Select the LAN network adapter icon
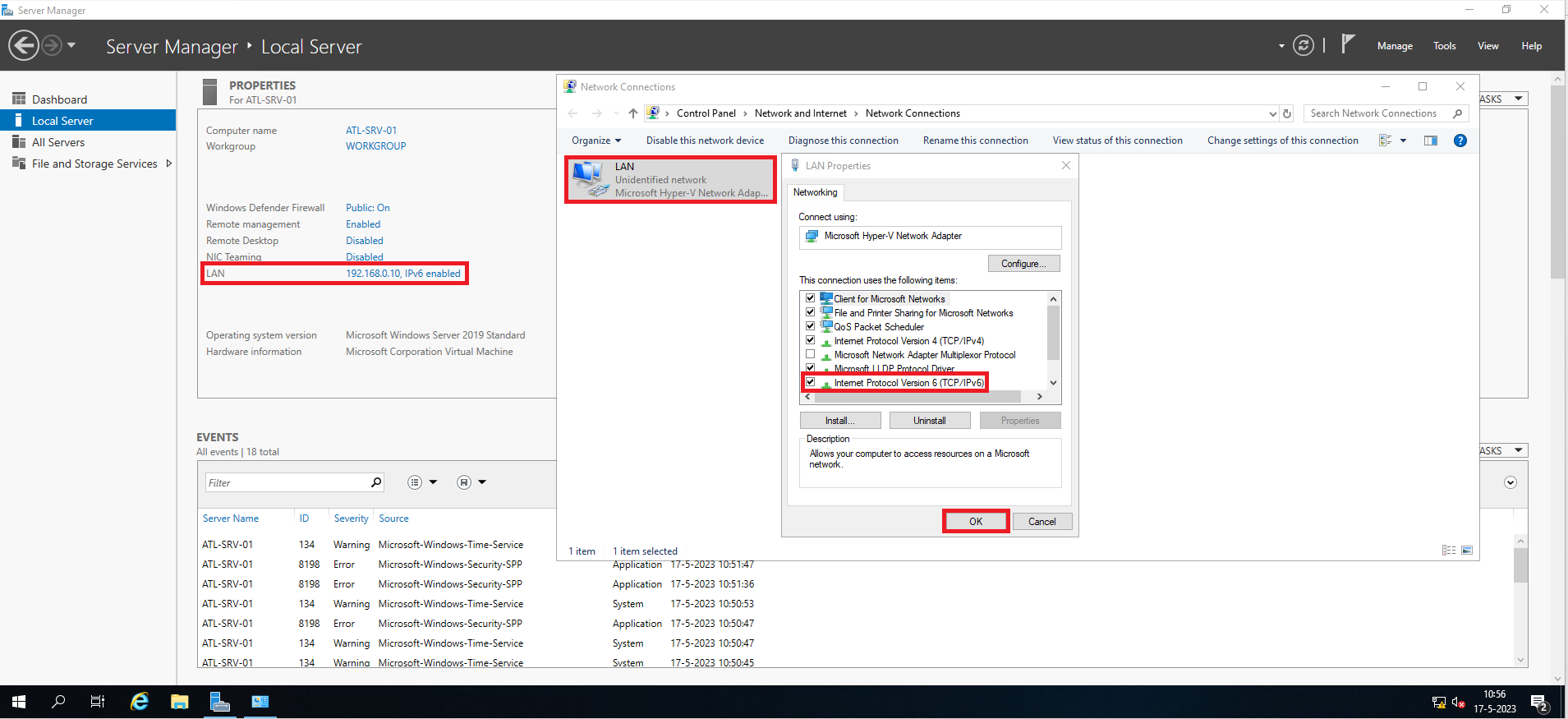Image resolution: width=1568 pixels, height=719 pixels. coord(588,178)
